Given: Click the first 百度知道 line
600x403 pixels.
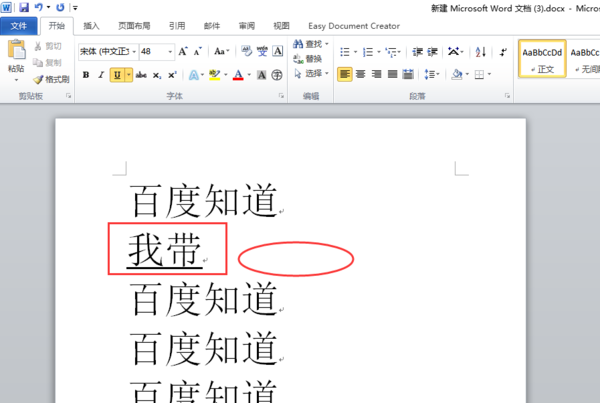Looking at the screenshot, I should coord(203,201).
